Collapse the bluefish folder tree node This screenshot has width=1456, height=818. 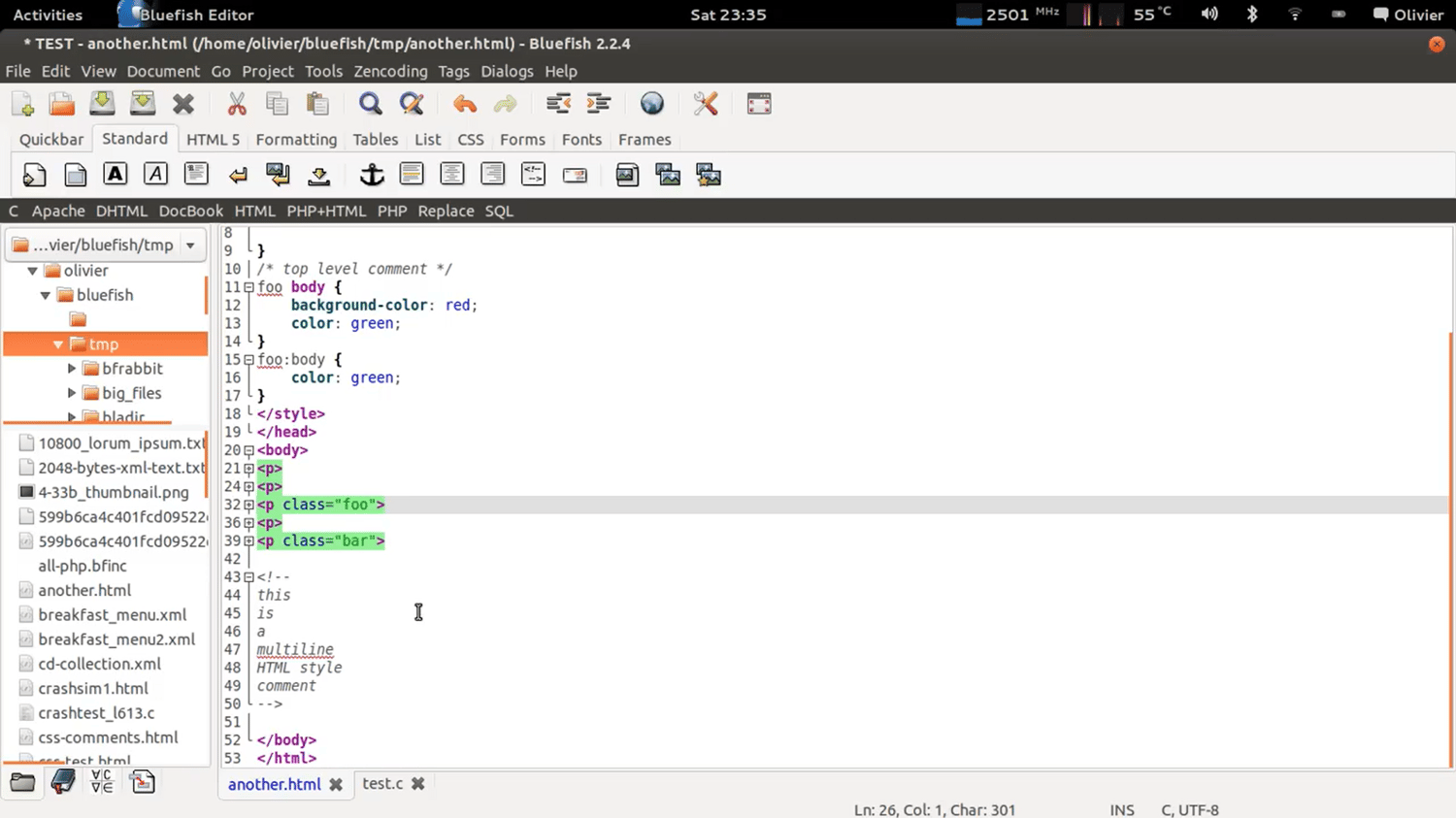(45, 295)
